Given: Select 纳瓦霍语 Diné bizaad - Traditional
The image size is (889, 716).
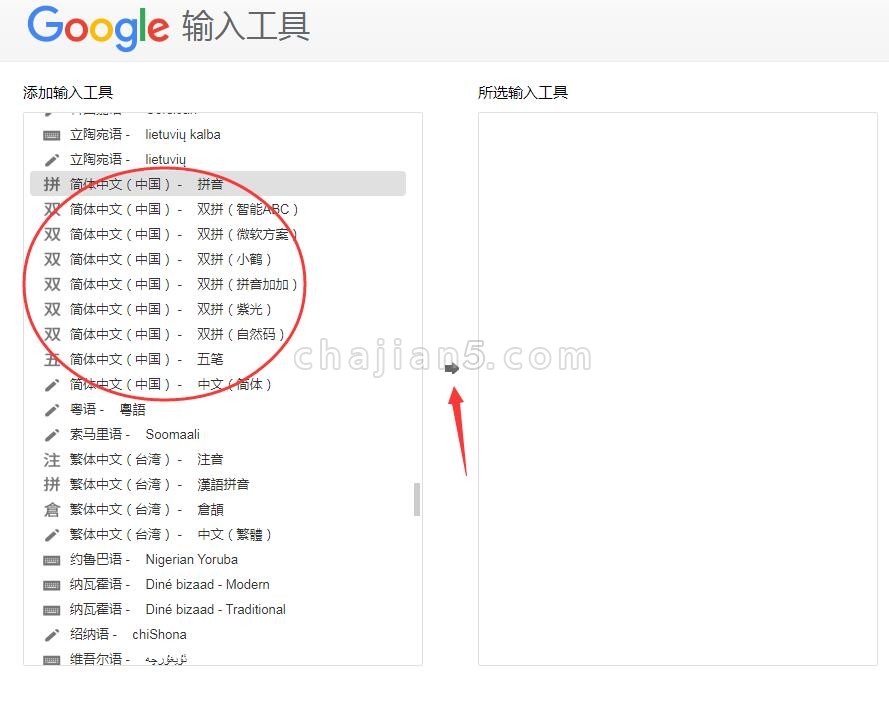Looking at the screenshot, I should coord(218,609).
